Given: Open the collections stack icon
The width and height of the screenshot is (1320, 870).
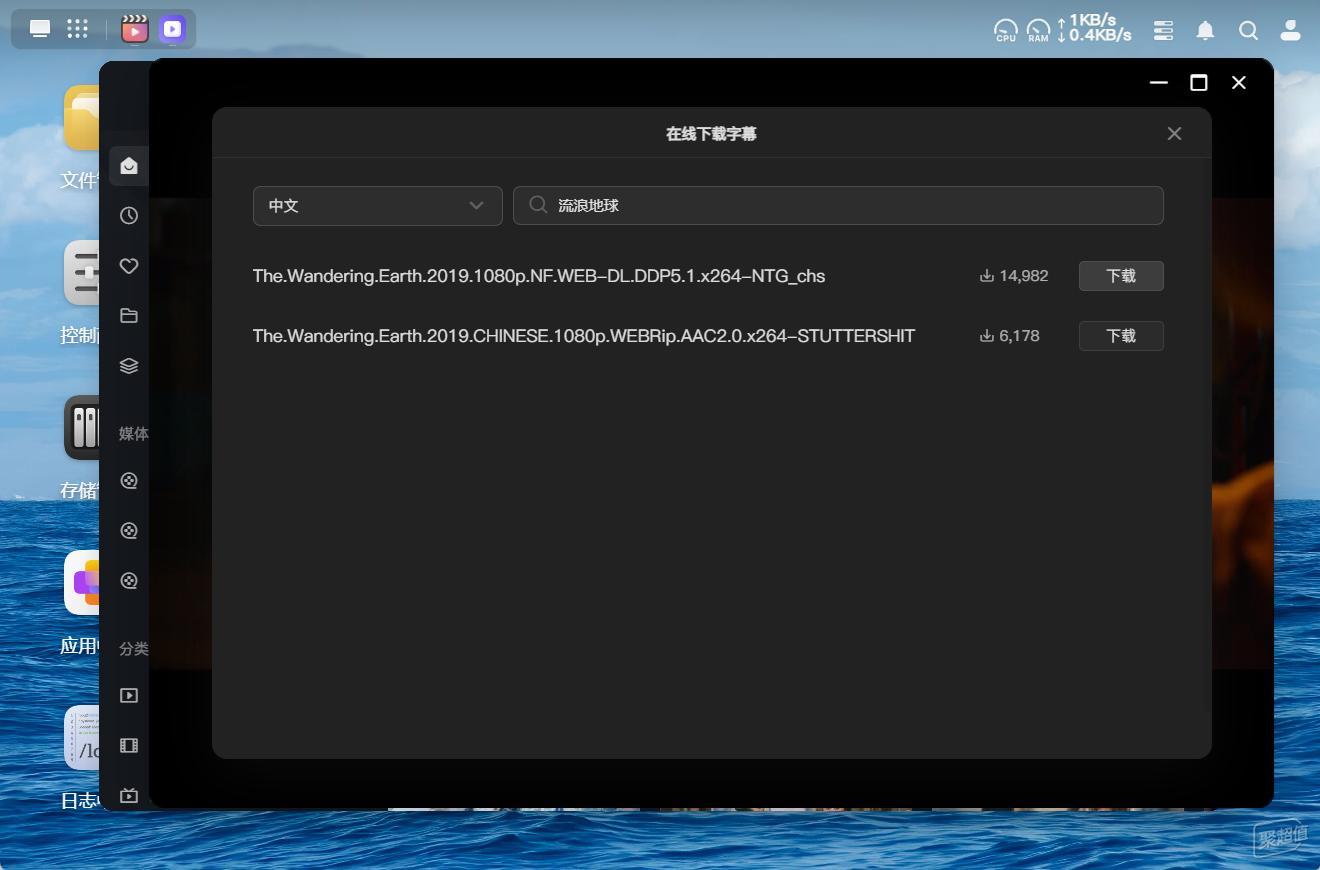Looking at the screenshot, I should pos(129,366).
